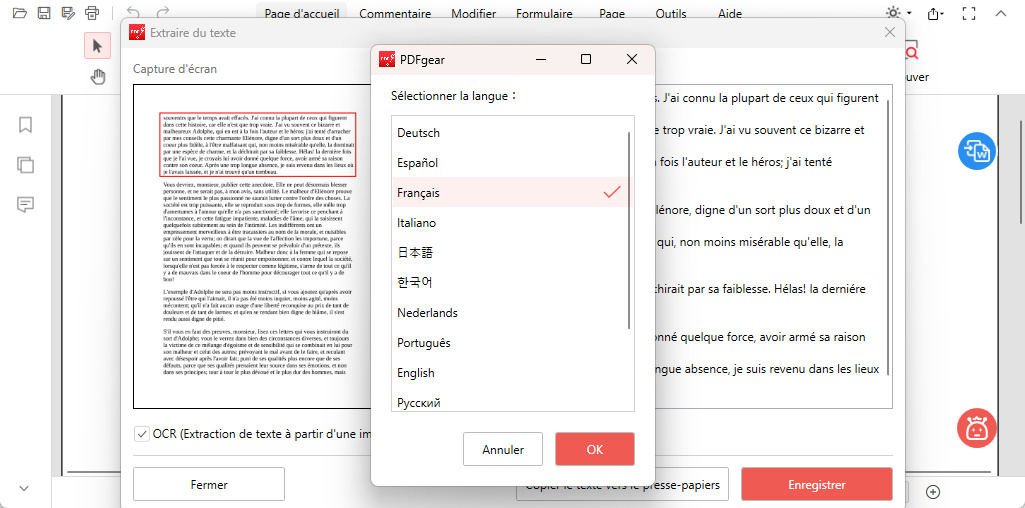Select the hand pan tool
Image resolution: width=1025 pixels, height=508 pixels.
tap(97, 77)
